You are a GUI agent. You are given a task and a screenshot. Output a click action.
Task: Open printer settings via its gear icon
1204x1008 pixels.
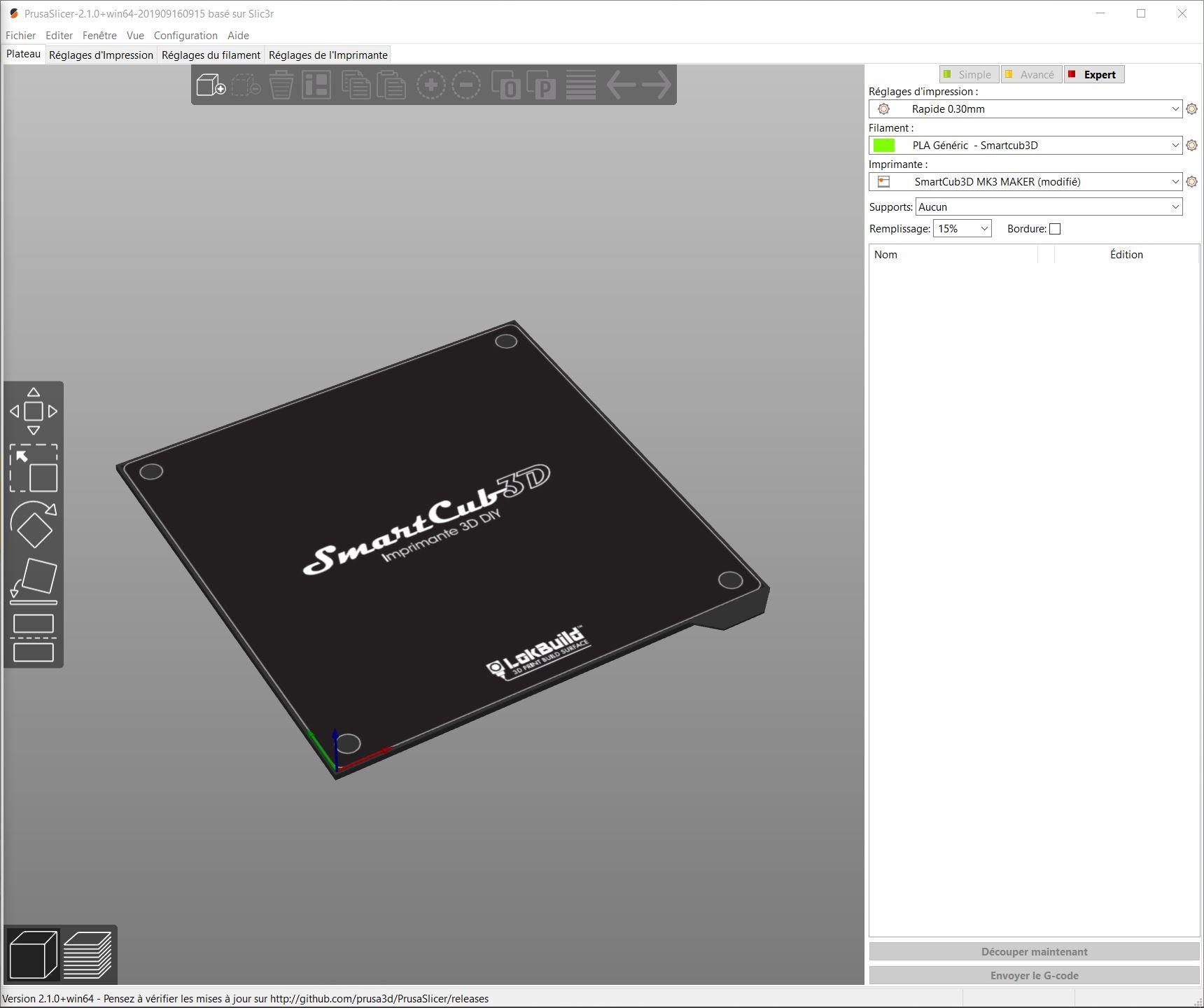1192,182
